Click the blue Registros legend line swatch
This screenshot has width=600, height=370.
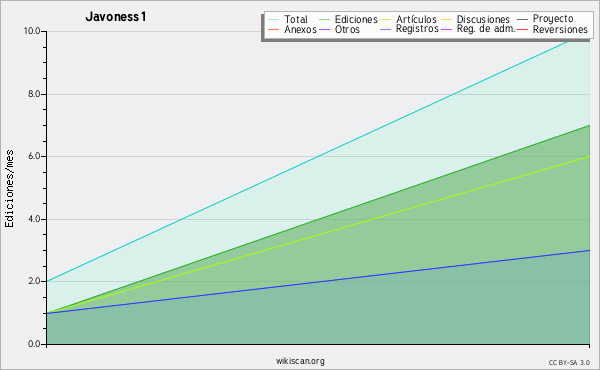pos(385,29)
